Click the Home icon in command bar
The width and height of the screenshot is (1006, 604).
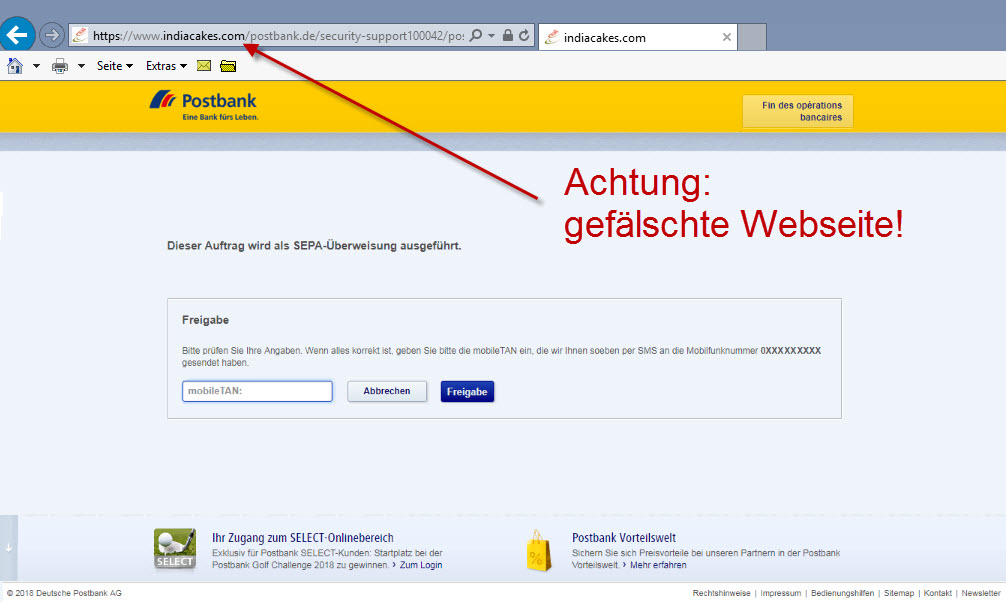[15, 65]
